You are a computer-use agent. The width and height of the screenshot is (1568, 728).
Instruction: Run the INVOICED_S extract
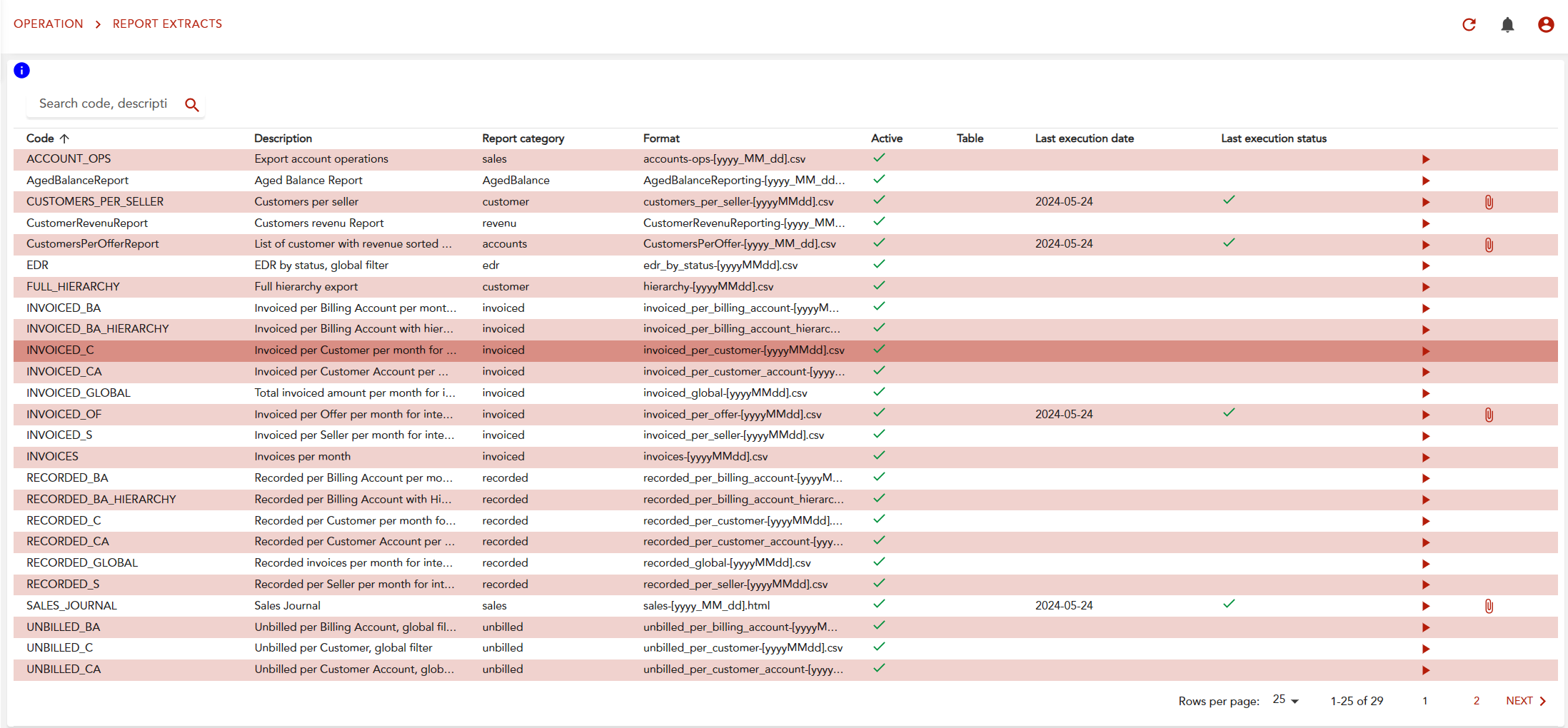click(1426, 437)
